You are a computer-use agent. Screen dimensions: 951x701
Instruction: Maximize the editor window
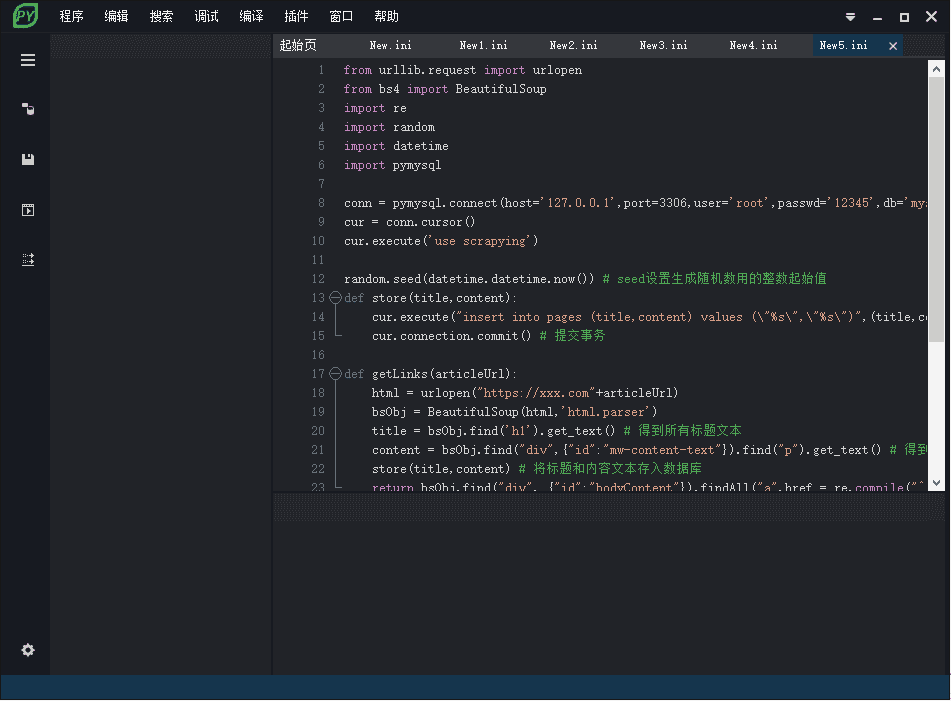(904, 17)
